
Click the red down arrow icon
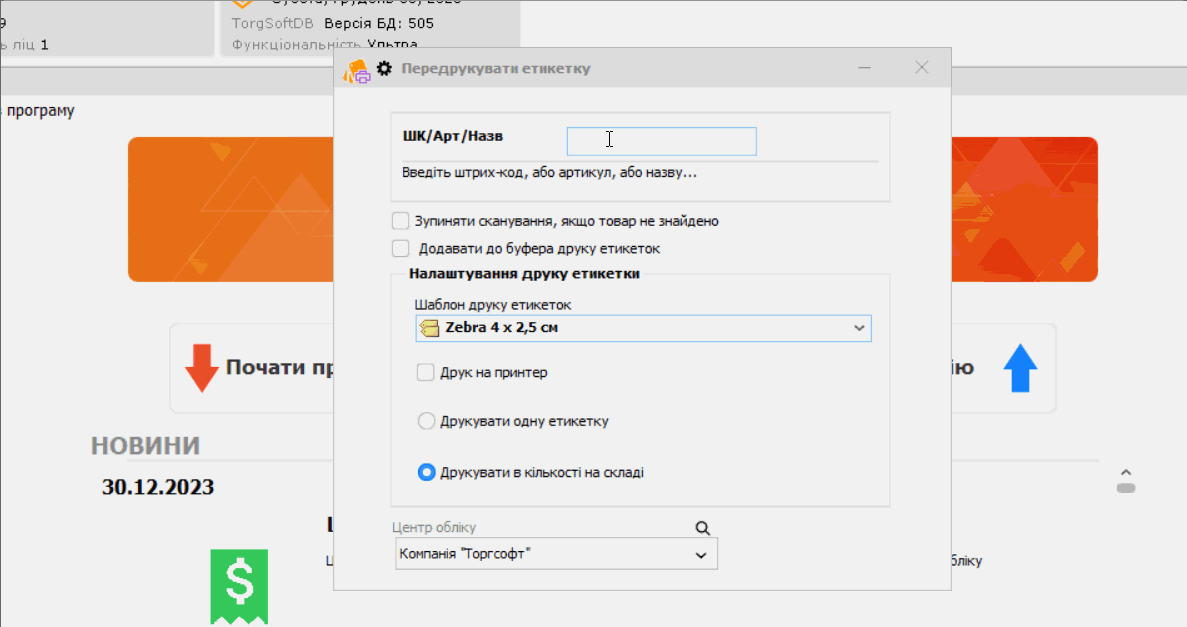pyautogui.click(x=201, y=368)
